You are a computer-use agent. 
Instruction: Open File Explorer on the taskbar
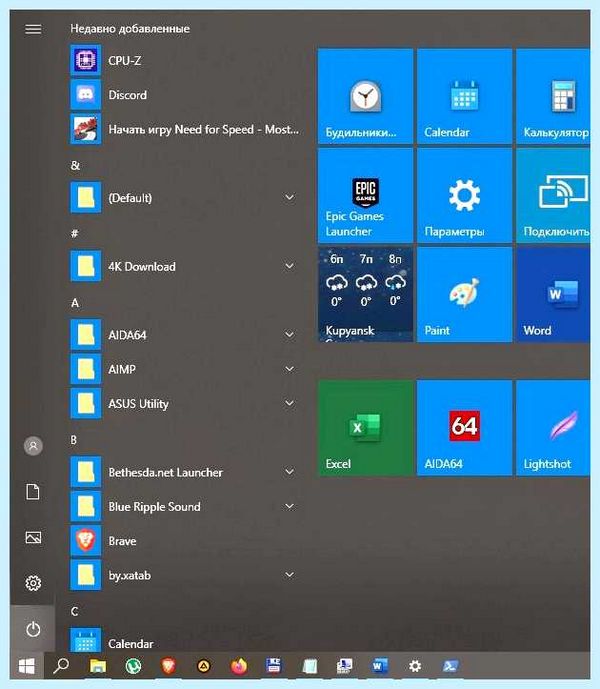click(x=98, y=666)
